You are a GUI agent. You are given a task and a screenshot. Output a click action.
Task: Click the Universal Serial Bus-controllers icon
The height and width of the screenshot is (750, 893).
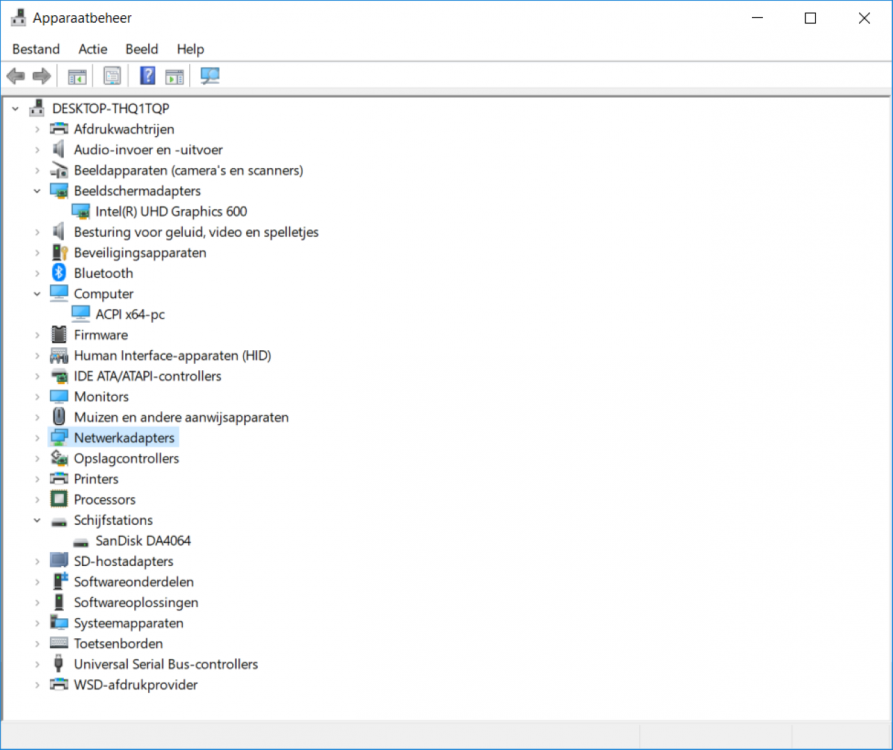point(59,664)
